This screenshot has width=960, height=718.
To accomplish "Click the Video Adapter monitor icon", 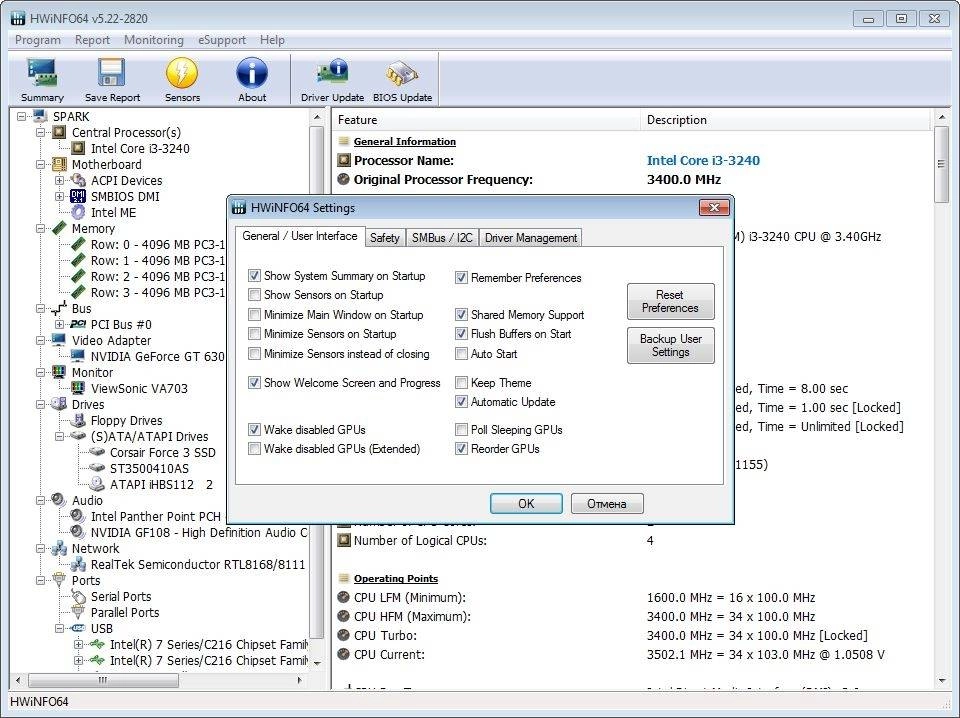I will pyautogui.click(x=59, y=340).
